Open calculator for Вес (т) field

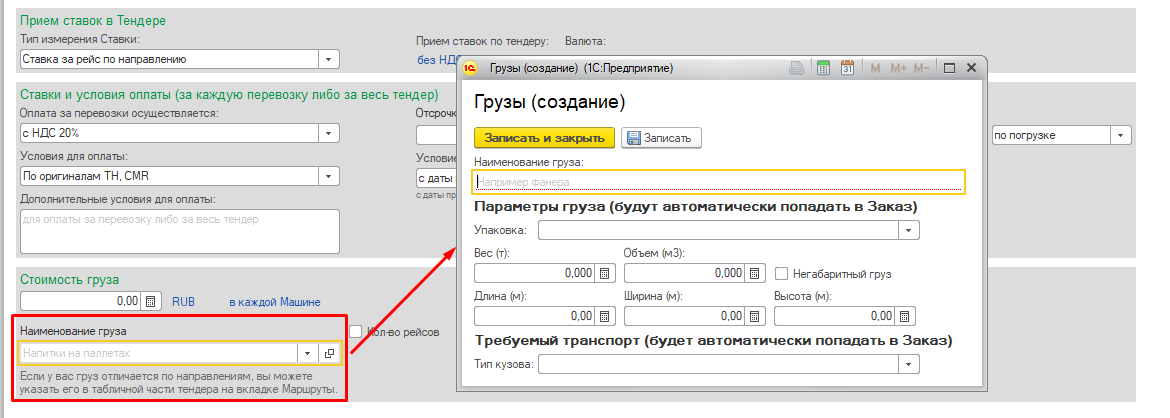tap(605, 273)
